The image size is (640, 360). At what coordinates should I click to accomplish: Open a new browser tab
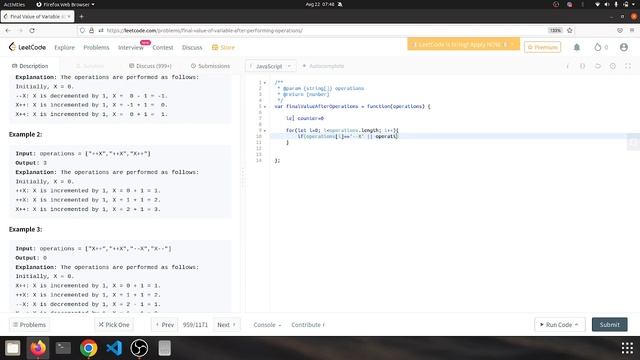(81, 16)
